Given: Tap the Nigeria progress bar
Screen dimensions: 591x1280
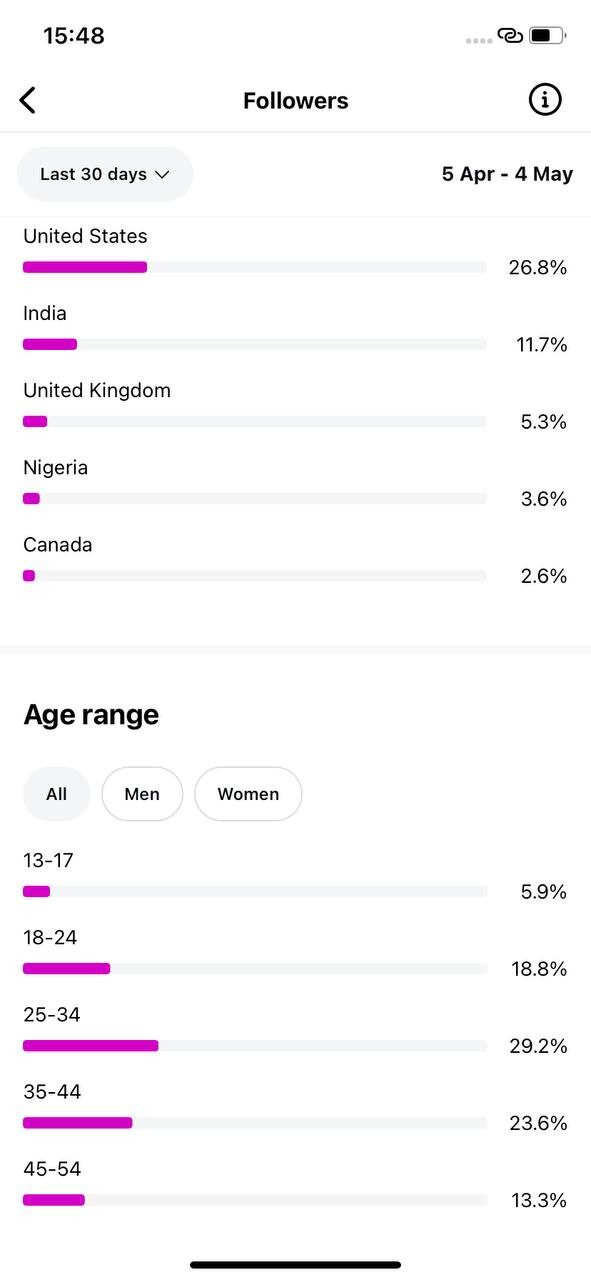Looking at the screenshot, I should [x=255, y=498].
